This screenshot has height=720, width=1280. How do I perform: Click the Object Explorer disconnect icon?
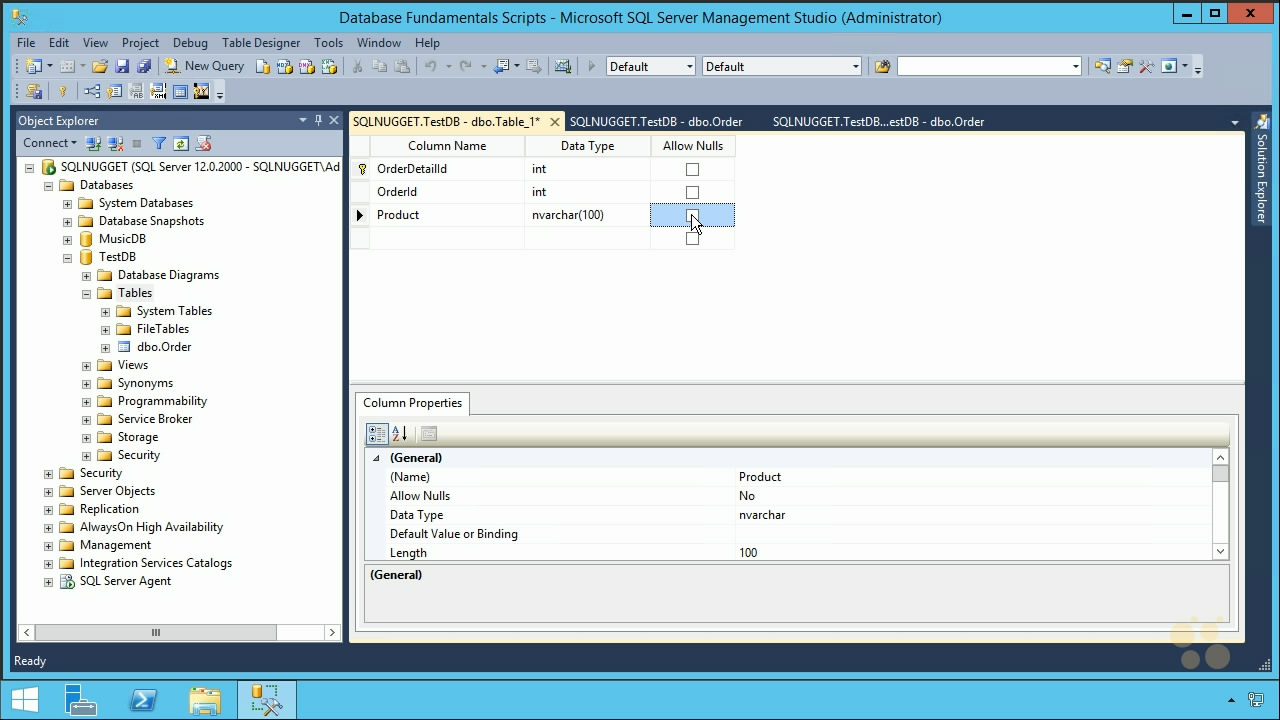point(115,144)
